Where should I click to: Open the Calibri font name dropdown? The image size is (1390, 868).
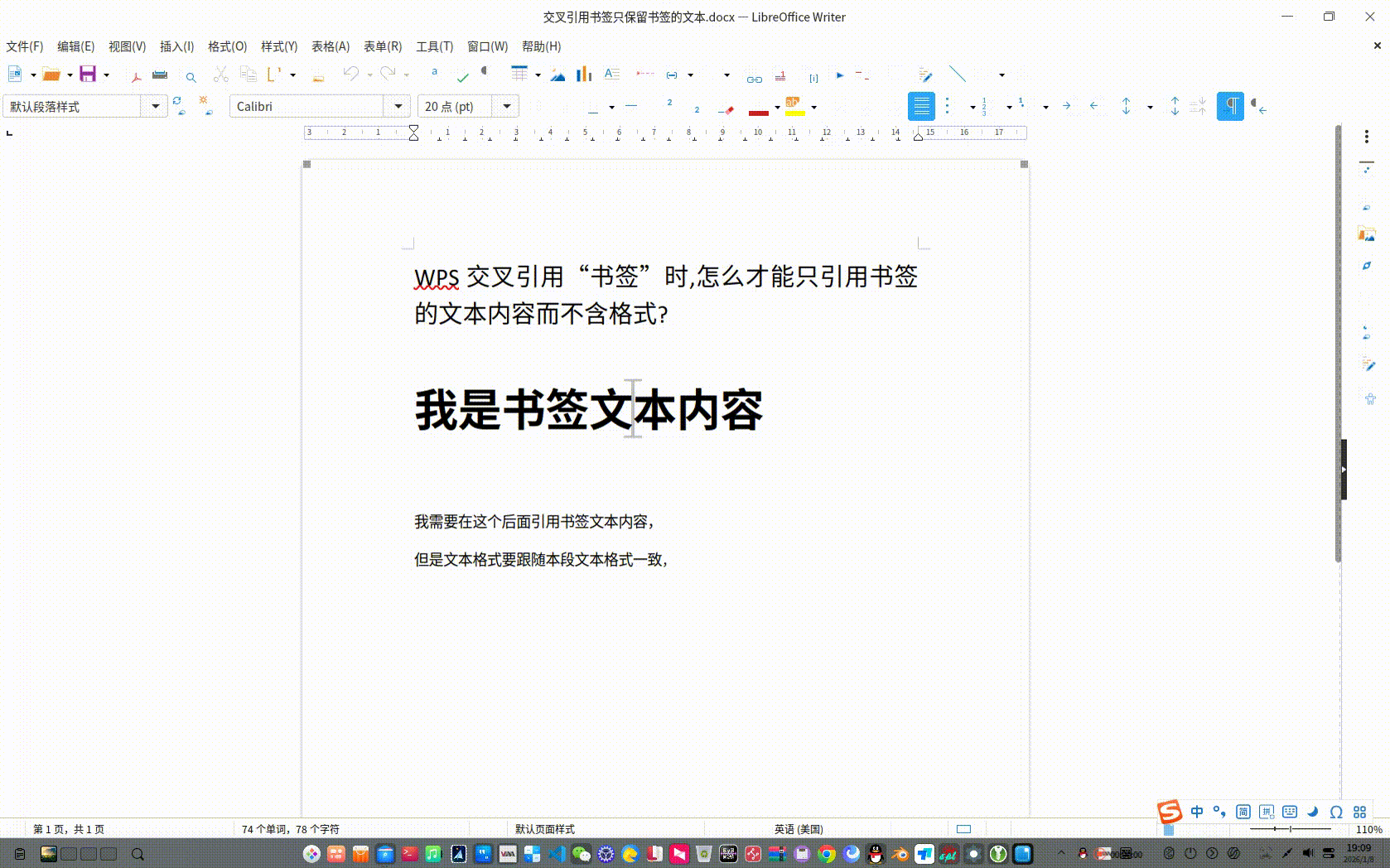pyautogui.click(x=398, y=106)
